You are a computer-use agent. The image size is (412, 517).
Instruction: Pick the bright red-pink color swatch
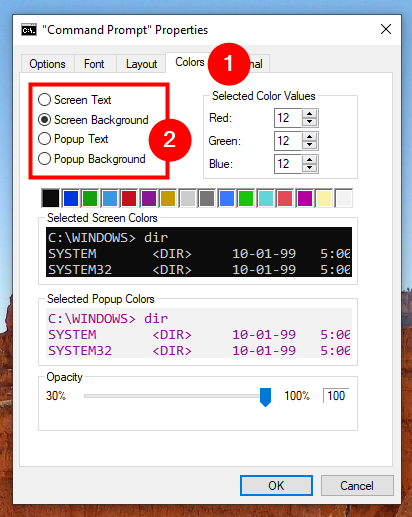click(285, 198)
